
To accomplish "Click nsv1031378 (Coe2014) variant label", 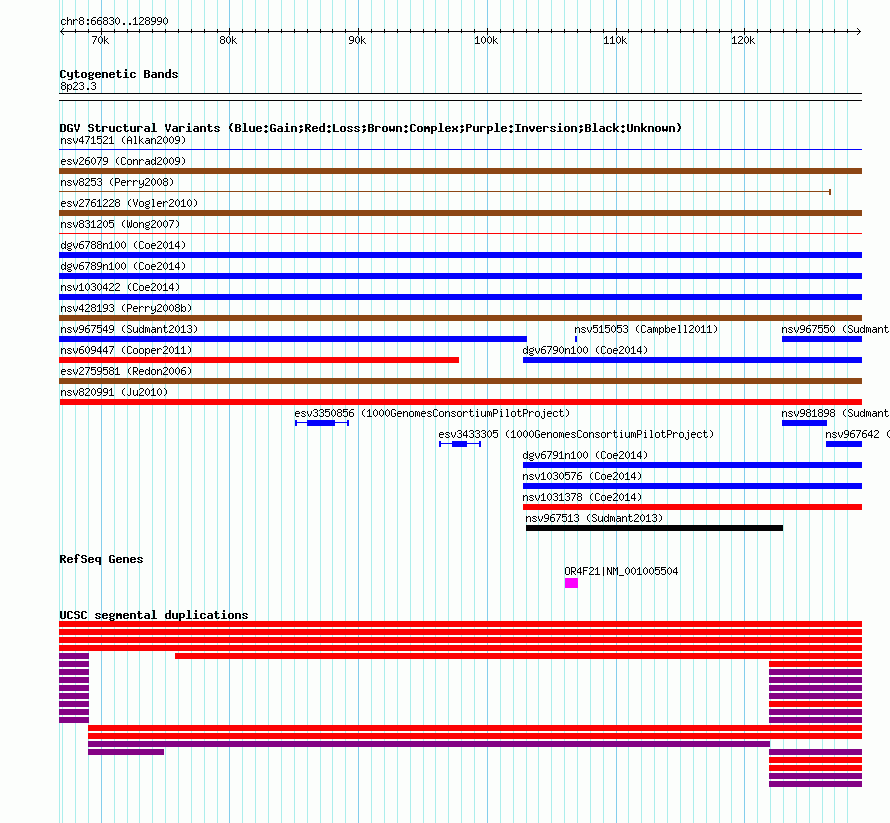I will (x=582, y=497).
